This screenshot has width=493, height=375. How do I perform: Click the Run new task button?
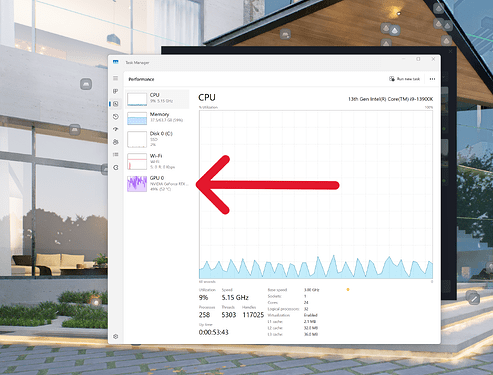pos(404,79)
